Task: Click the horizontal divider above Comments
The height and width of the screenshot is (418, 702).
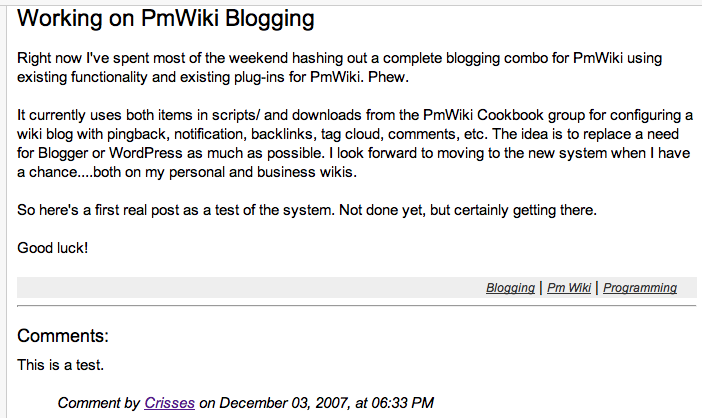Action: click(x=356, y=306)
